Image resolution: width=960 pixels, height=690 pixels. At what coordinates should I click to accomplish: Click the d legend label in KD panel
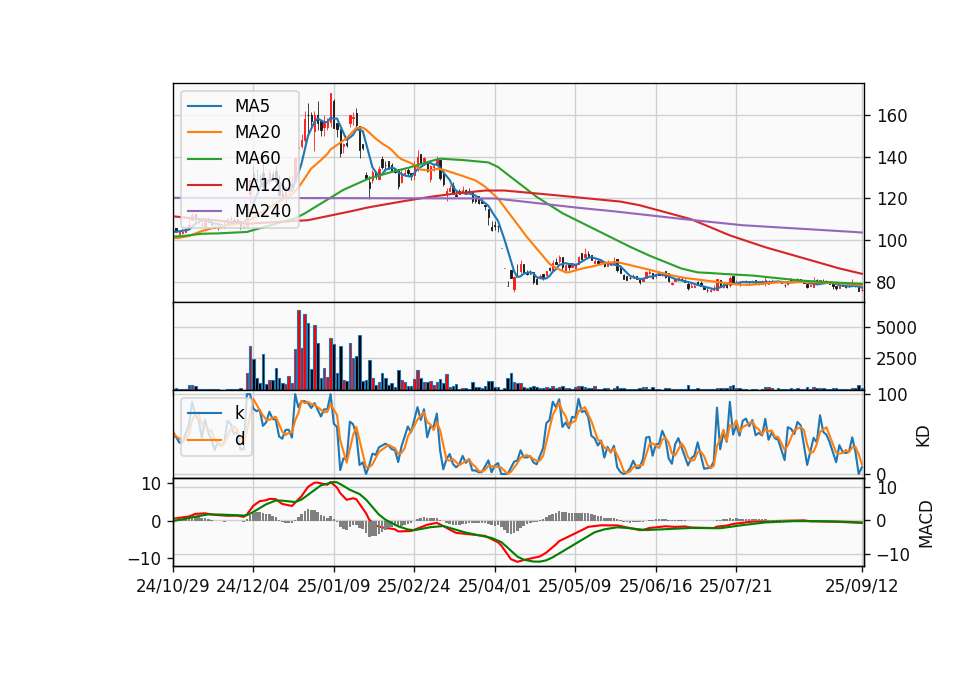(x=239, y=439)
